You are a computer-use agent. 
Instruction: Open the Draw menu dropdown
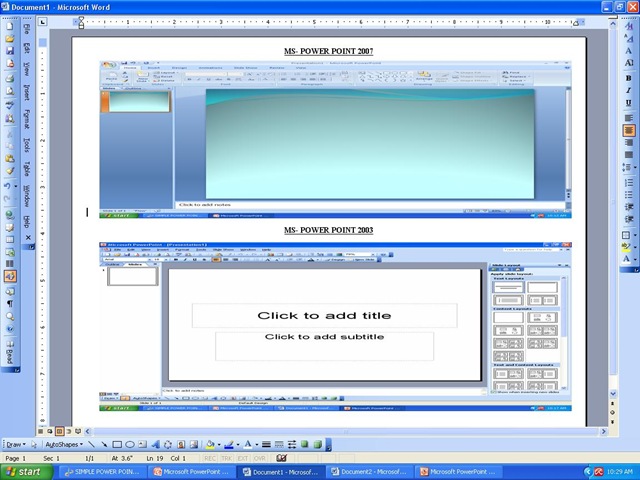coord(16,444)
